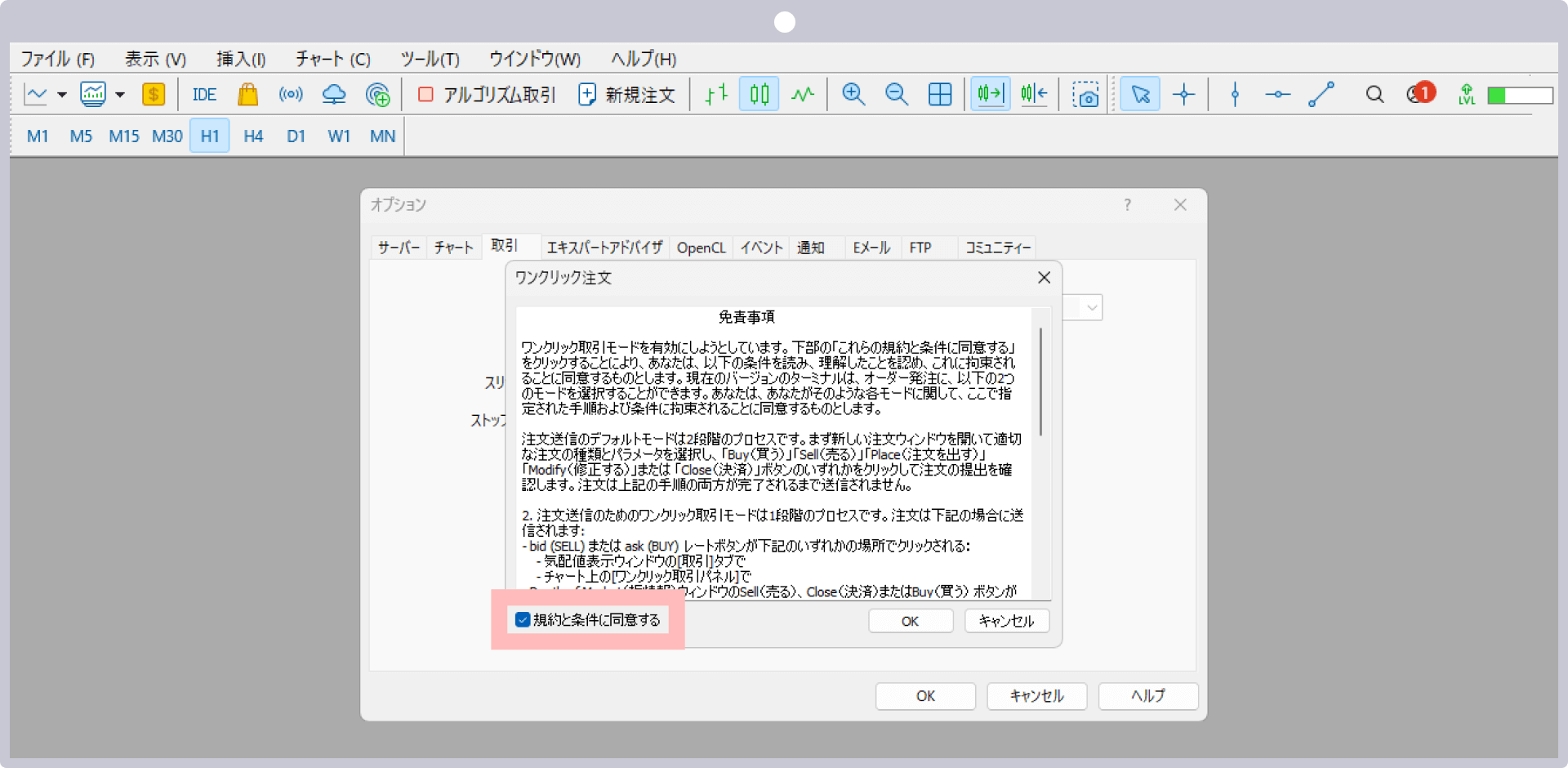Screen dimensions: 1568x768
Task: Select candlestick chart display icon
Action: click(x=759, y=95)
